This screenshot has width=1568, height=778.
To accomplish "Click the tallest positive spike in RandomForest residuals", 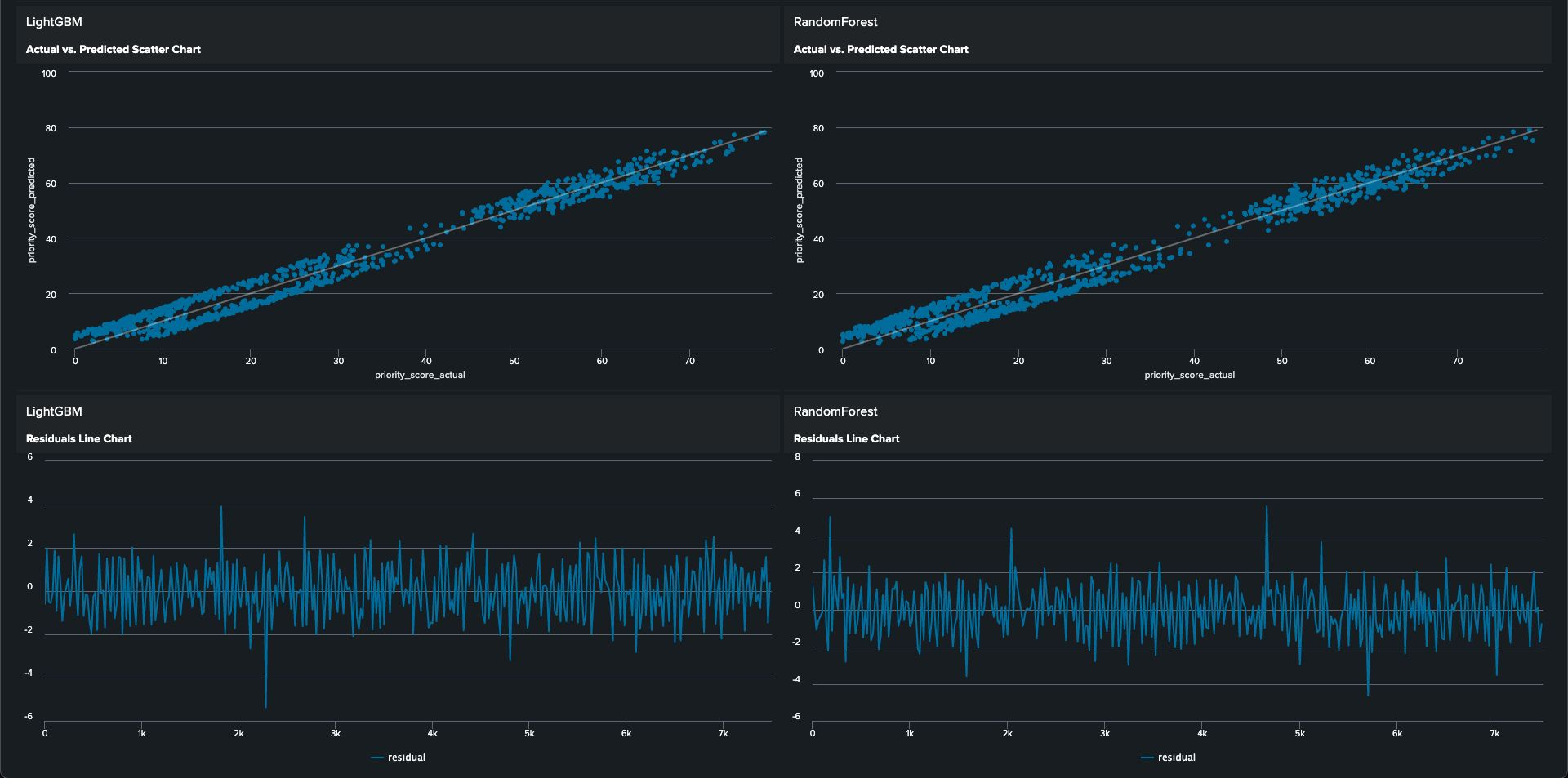I will point(1267,508).
